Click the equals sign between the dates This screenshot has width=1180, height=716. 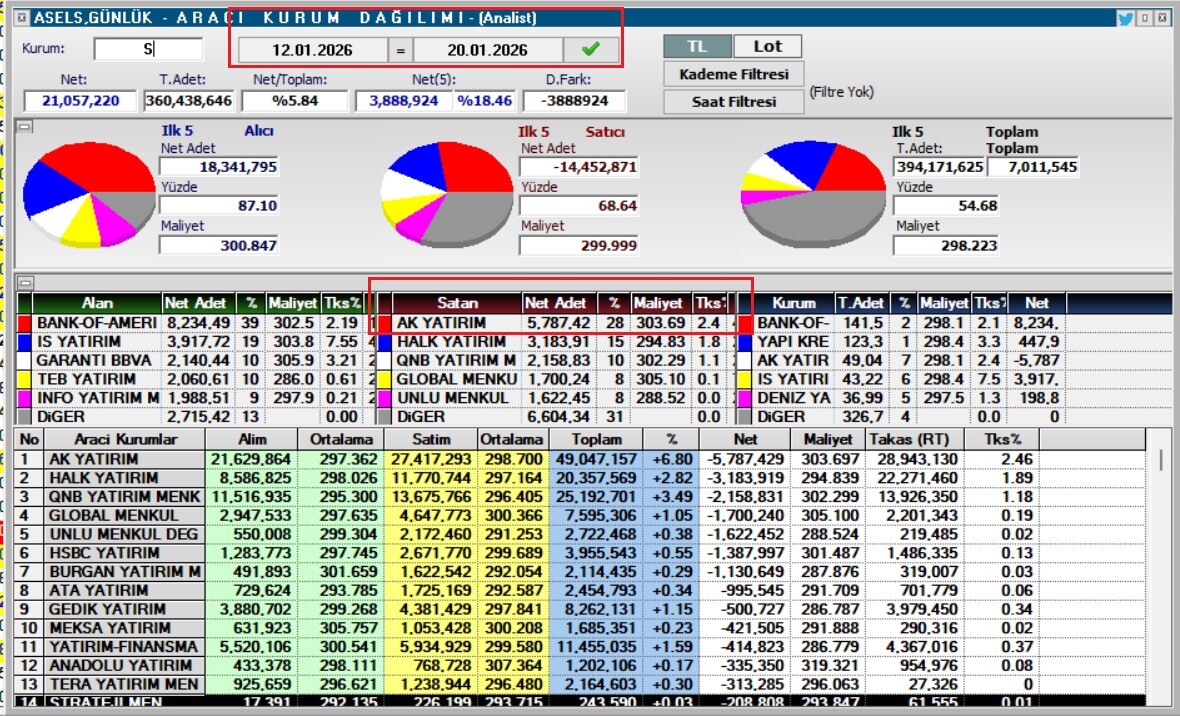400,50
